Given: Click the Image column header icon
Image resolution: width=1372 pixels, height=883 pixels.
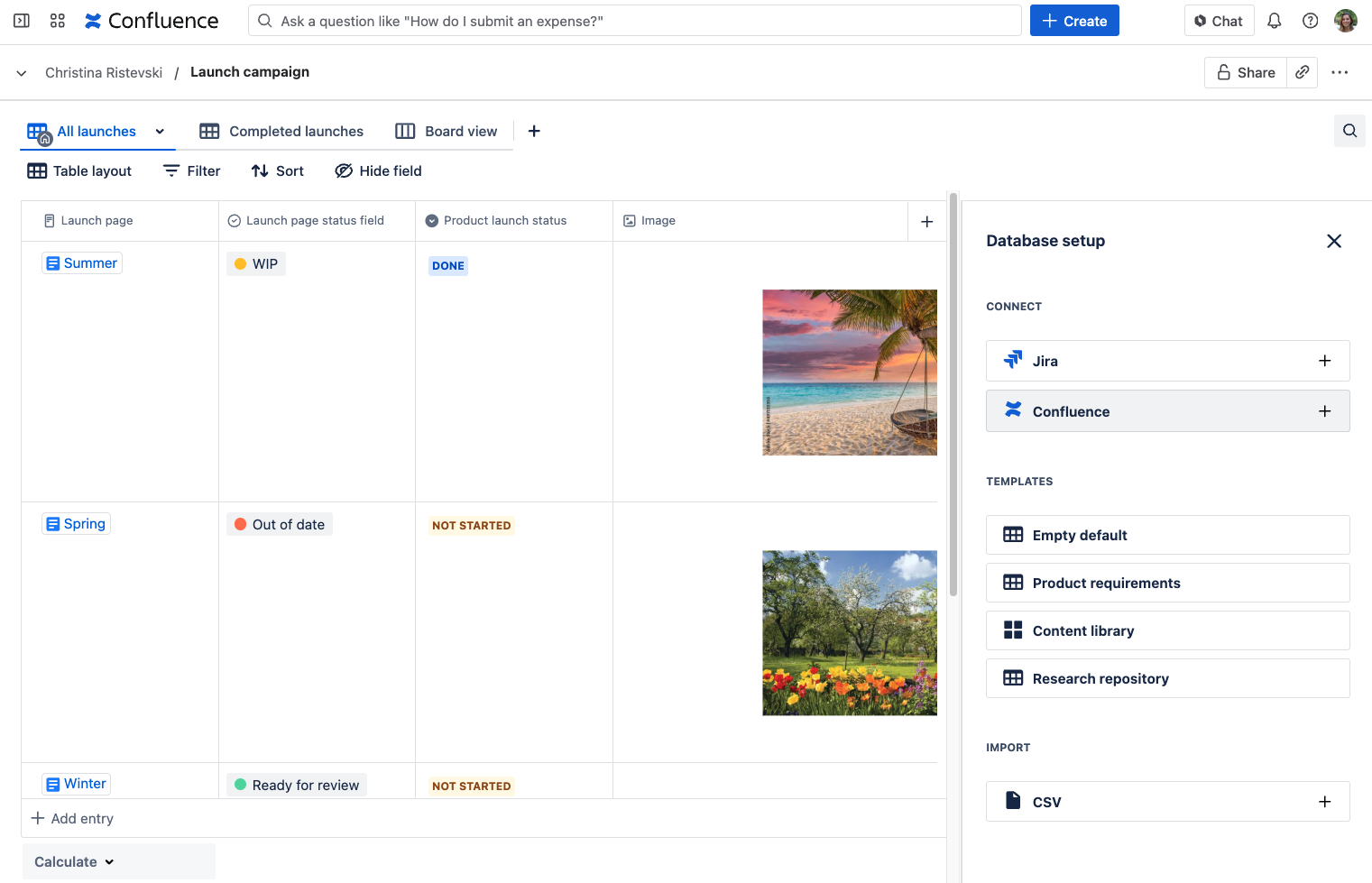Looking at the screenshot, I should [x=630, y=221].
